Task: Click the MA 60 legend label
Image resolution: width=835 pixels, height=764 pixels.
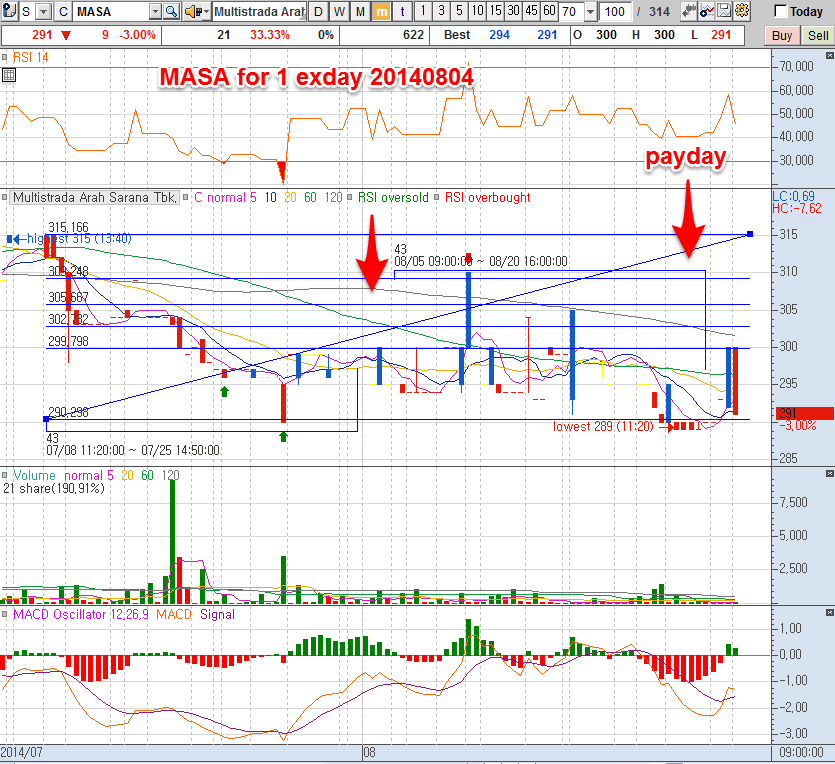Action: tap(310, 198)
